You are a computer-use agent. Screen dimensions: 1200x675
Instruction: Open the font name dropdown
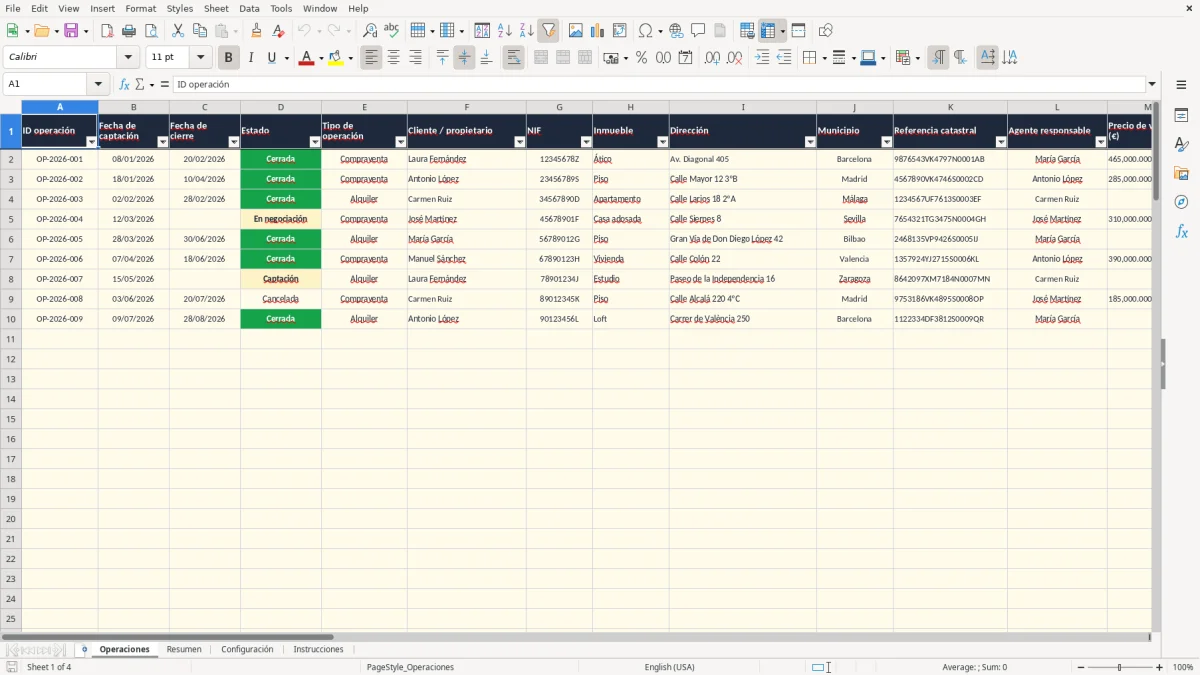(x=128, y=58)
